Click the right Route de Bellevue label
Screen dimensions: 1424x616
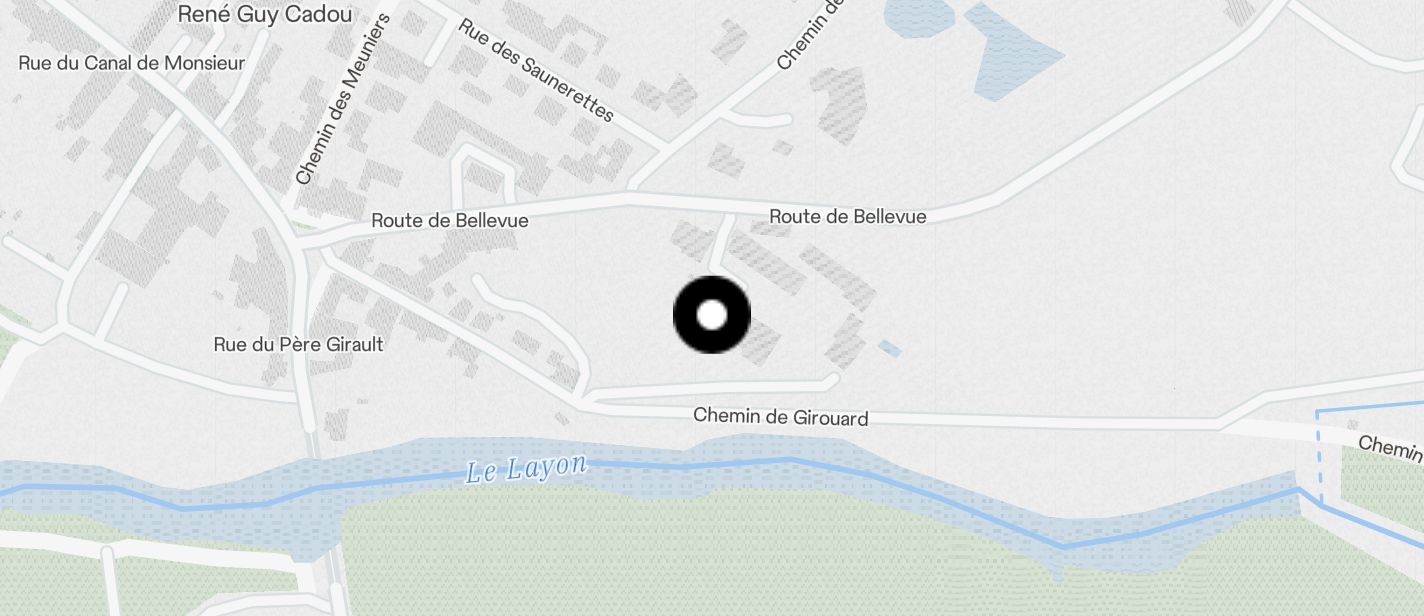[x=848, y=216]
